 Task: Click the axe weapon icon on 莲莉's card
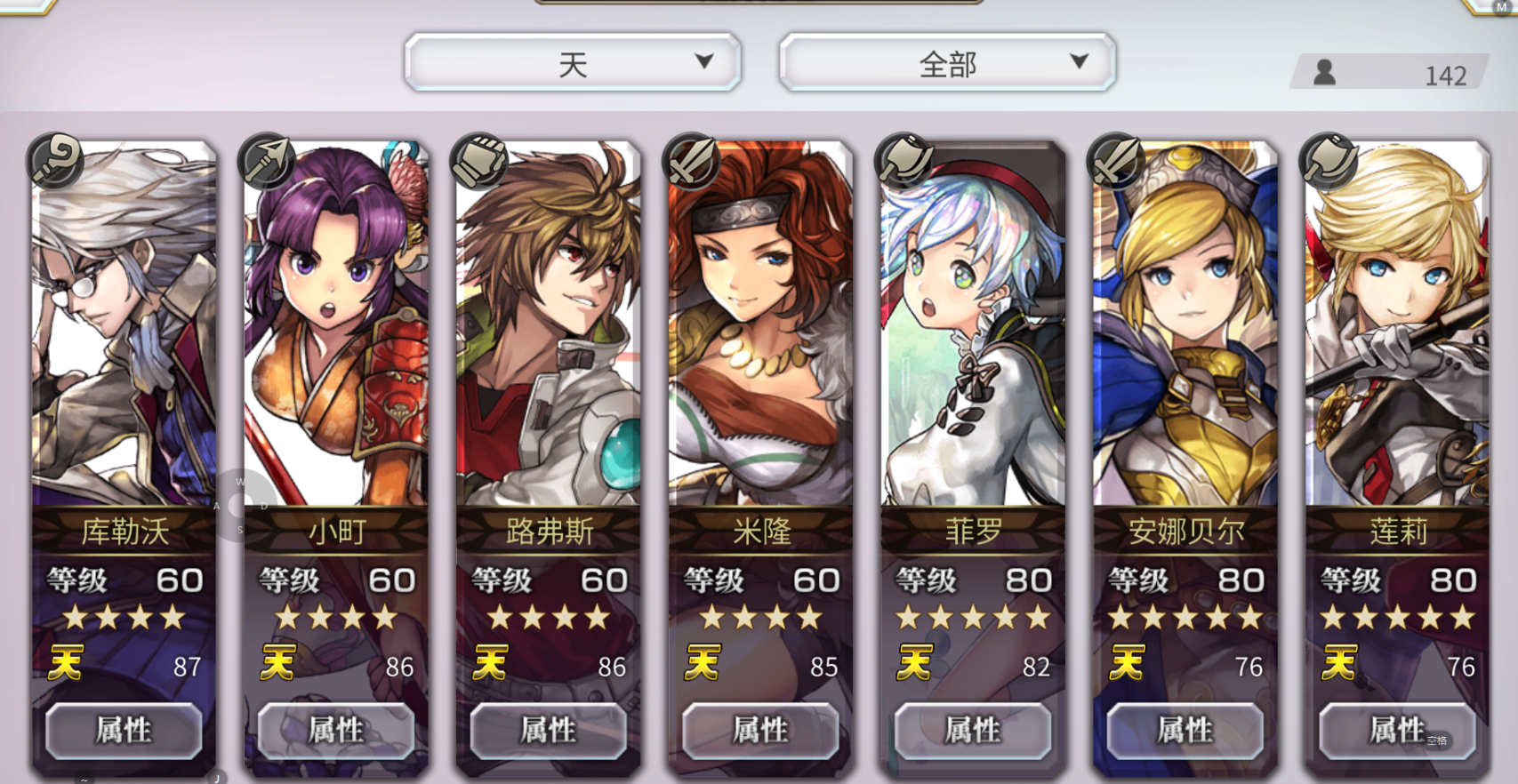pyautogui.click(x=1328, y=160)
